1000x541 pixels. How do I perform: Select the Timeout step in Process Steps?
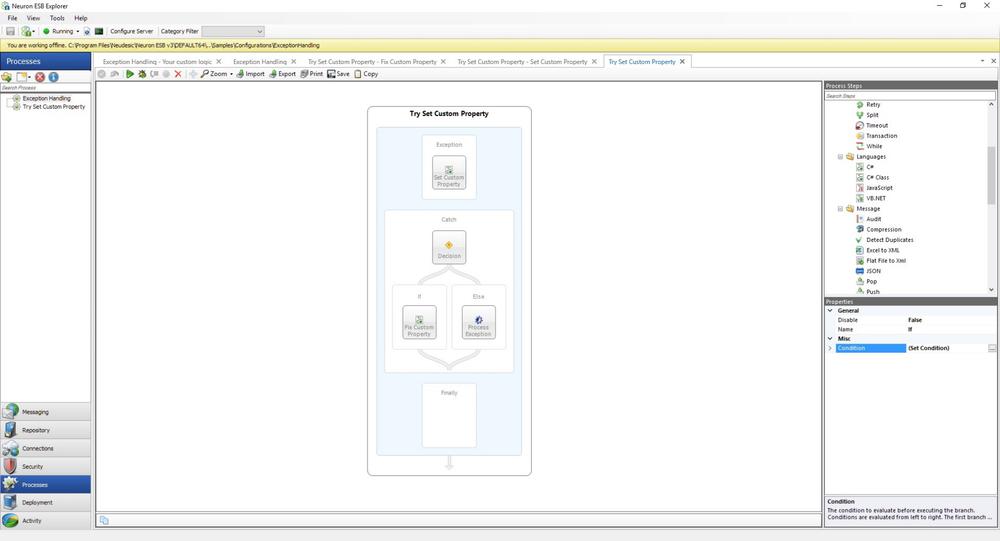pyautogui.click(x=872, y=126)
